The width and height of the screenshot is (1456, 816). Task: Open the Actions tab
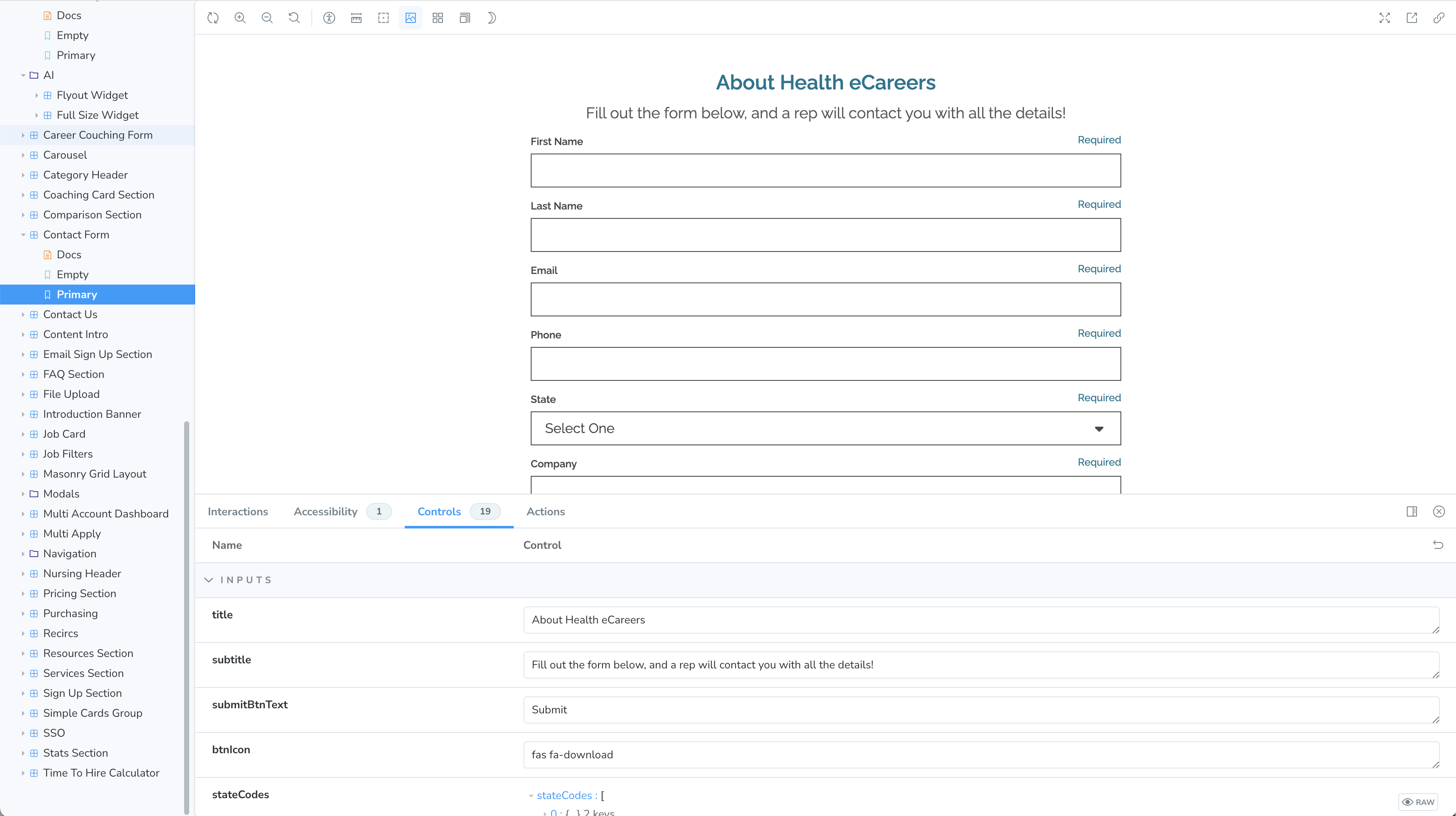click(546, 511)
